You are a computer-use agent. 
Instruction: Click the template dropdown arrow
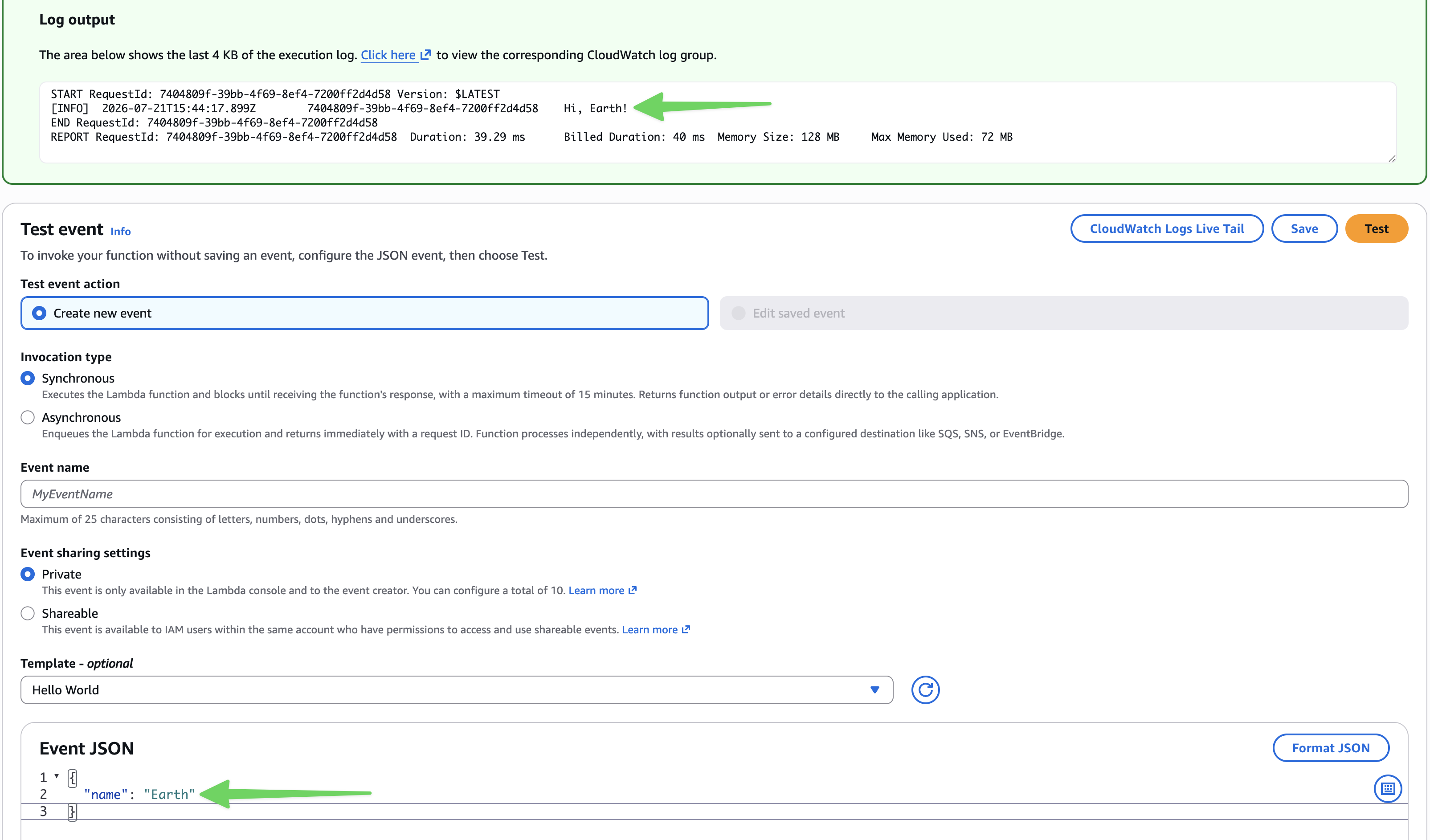pos(874,690)
